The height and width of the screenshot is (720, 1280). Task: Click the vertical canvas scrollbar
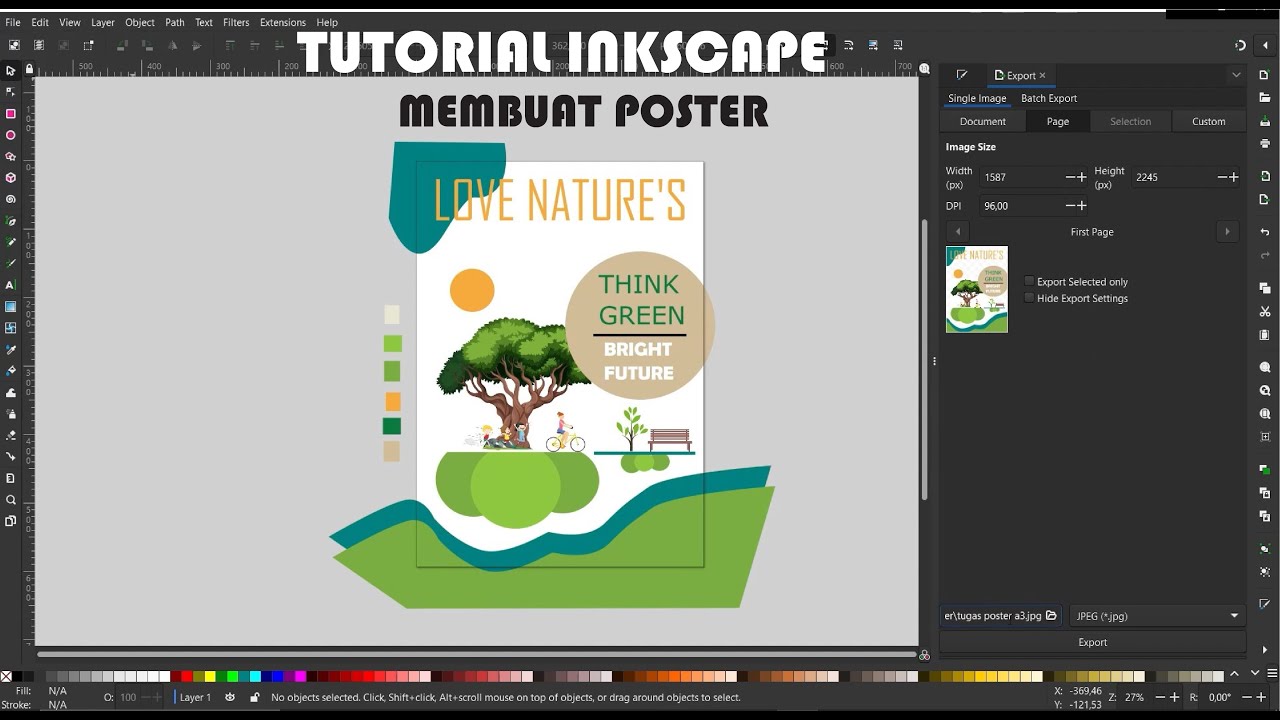click(x=923, y=360)
